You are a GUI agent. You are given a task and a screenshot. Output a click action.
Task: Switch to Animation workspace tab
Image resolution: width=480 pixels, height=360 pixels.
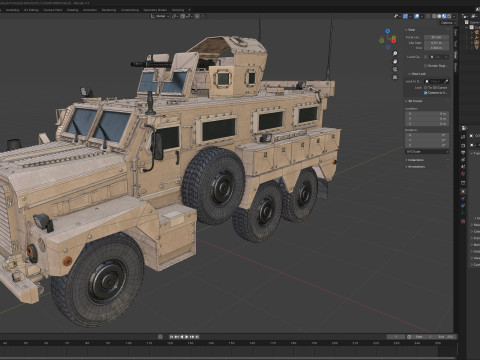[x=90, y=10]
